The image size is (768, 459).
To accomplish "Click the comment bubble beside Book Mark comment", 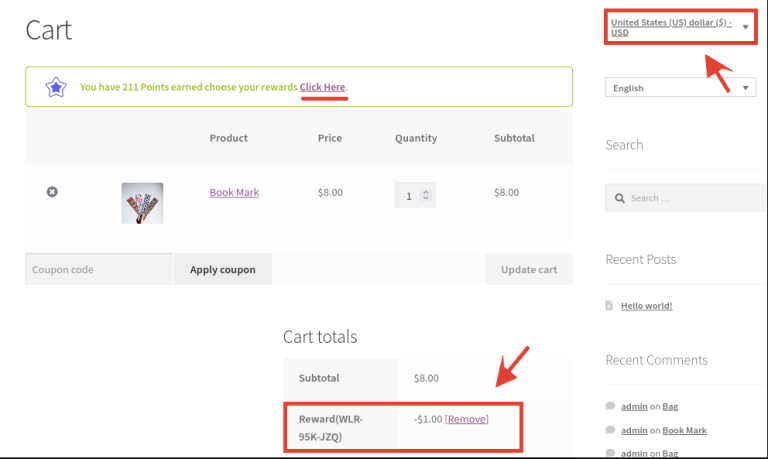I will (610, 430).
